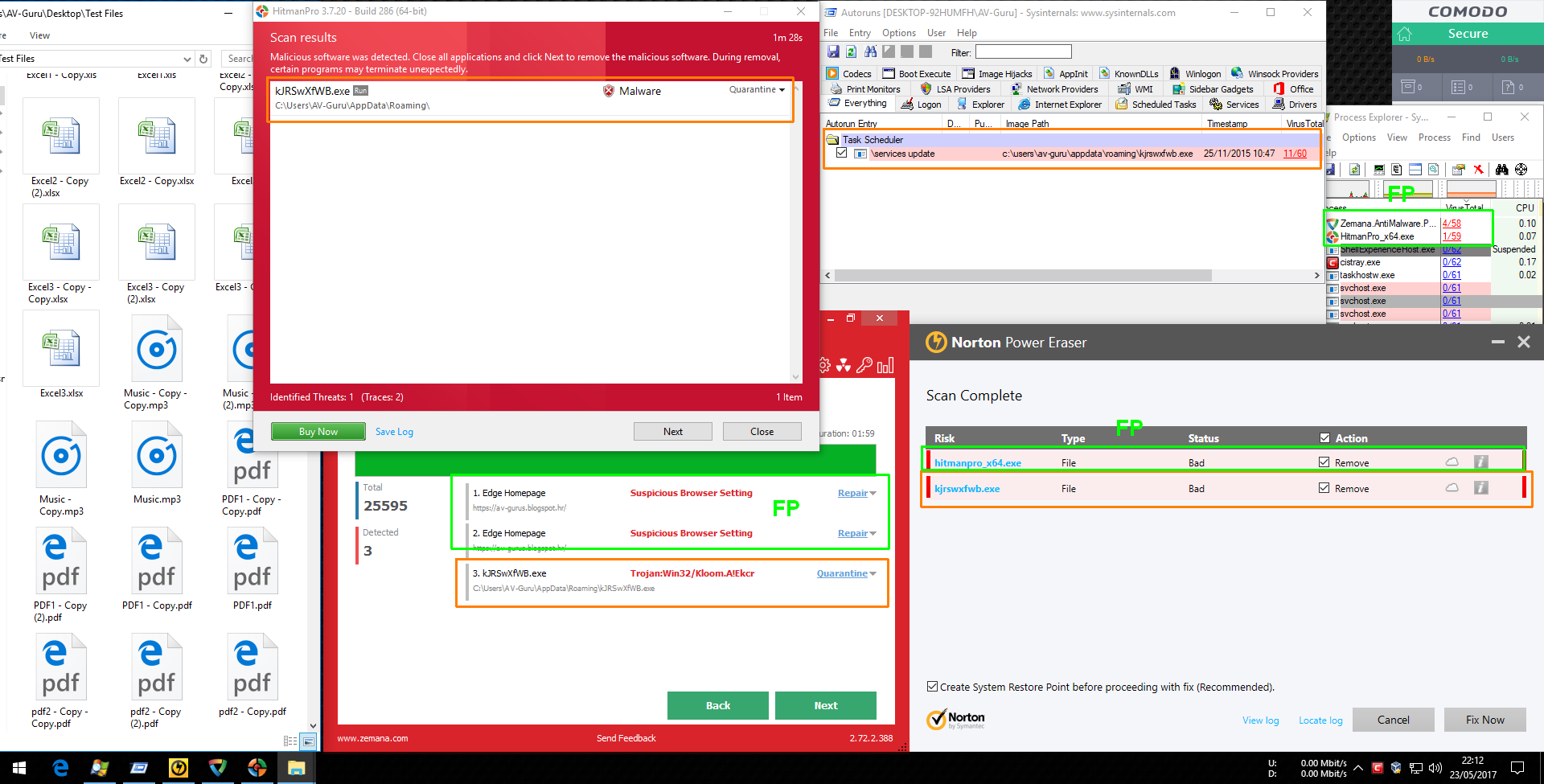Image resolution: width=1544 pixels, height=784 pixels.
Task: Uncheck Remove for kjrswxfwb.exe
Action: tap(1324, 488)
